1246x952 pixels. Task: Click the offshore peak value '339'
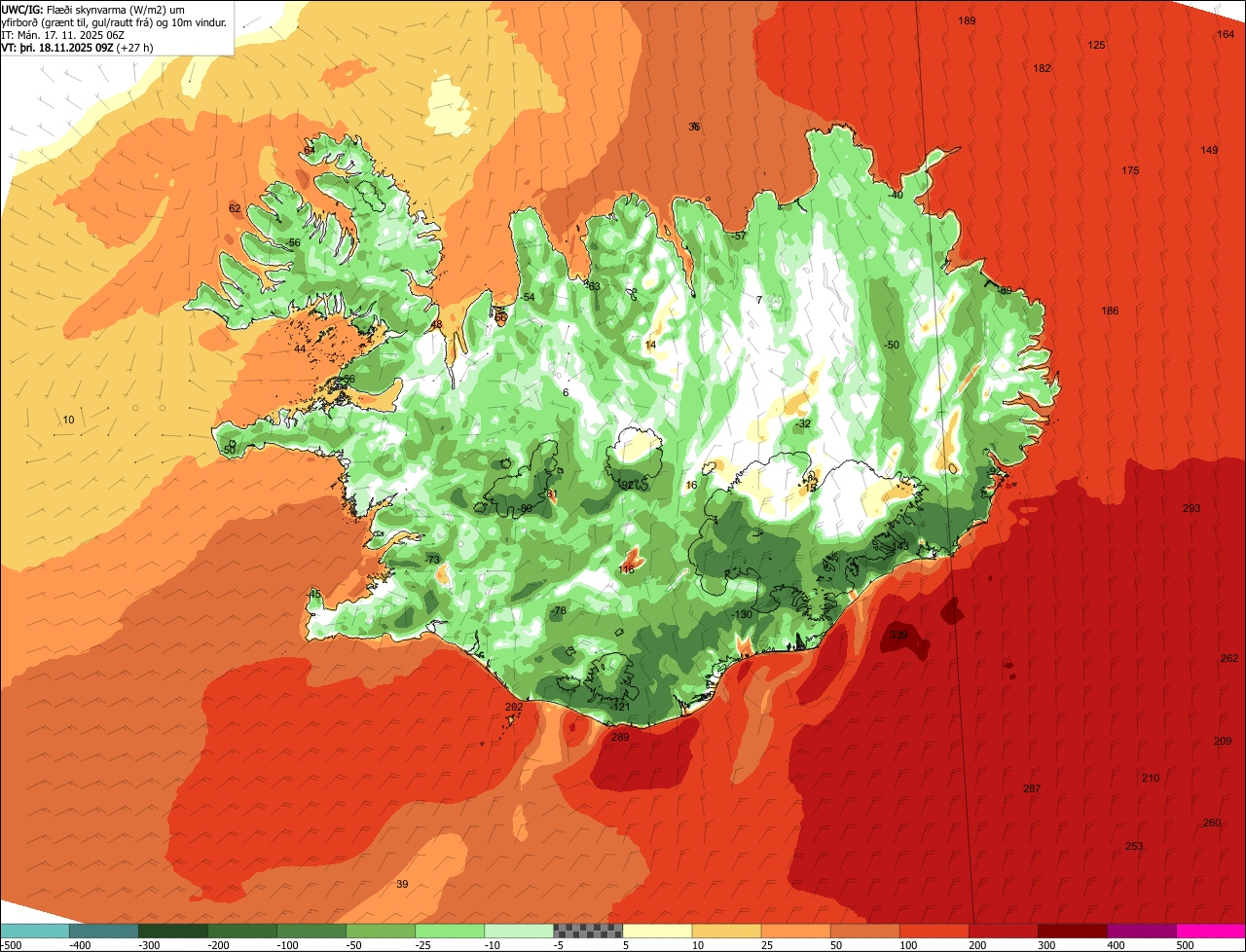(x=898, y=635)
